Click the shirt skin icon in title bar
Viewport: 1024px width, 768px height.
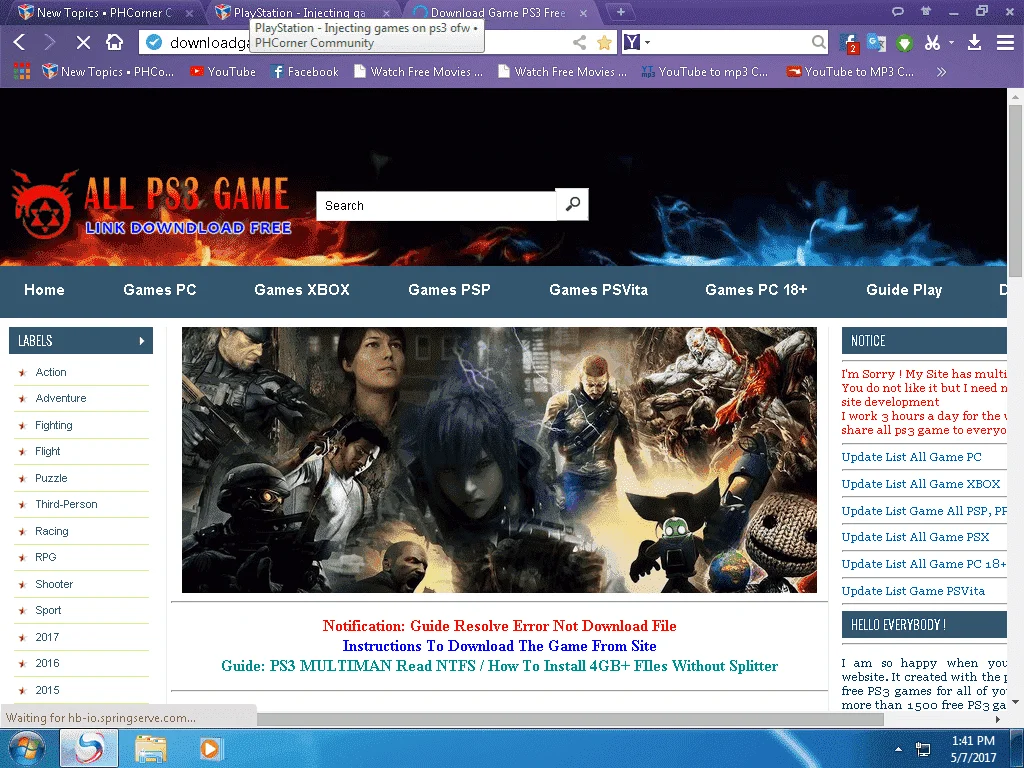(925, 11)
